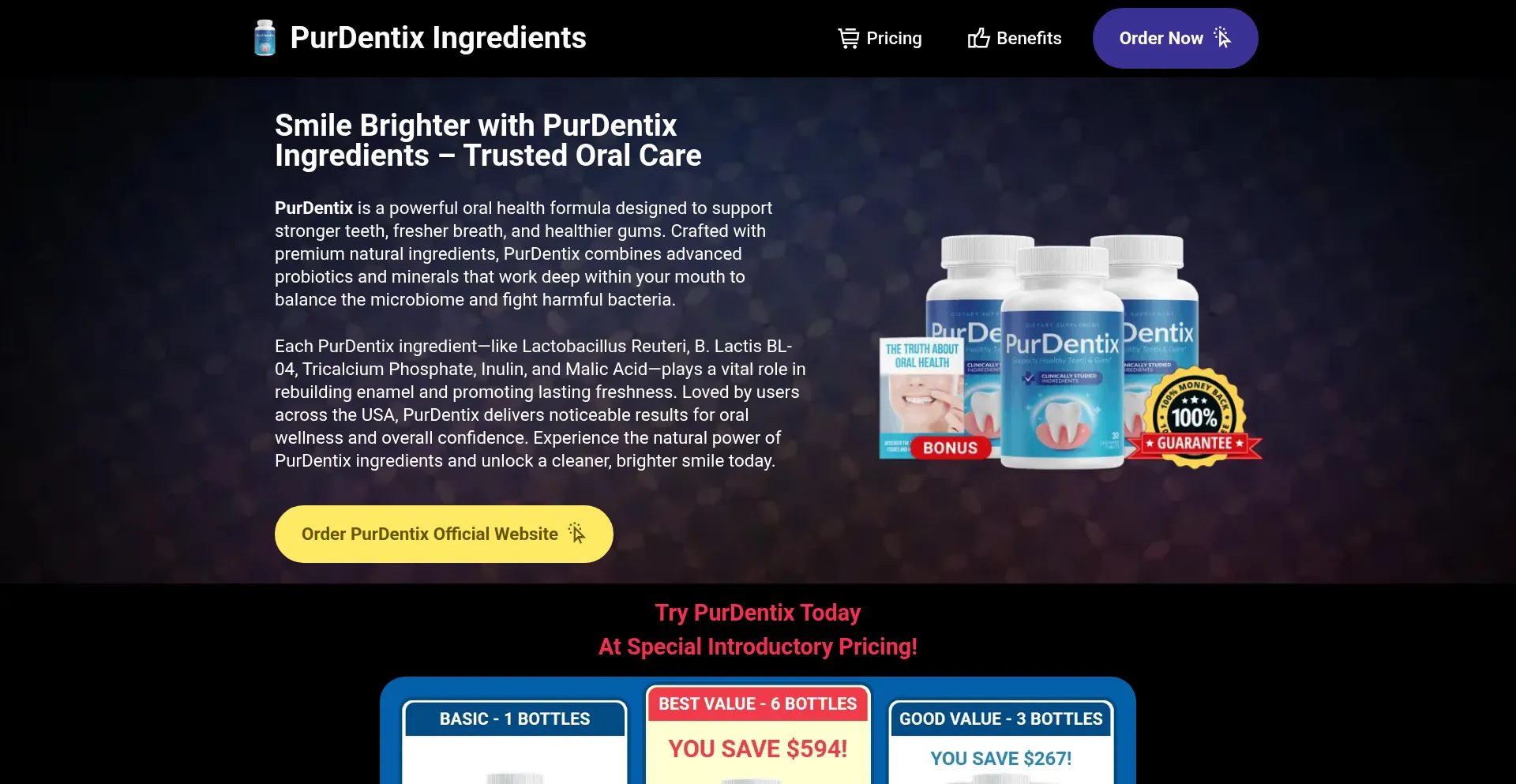Click the Truth About Oral Health bonus book
The height and width of the screenshot is (784, 1516).
click(922, 398)
